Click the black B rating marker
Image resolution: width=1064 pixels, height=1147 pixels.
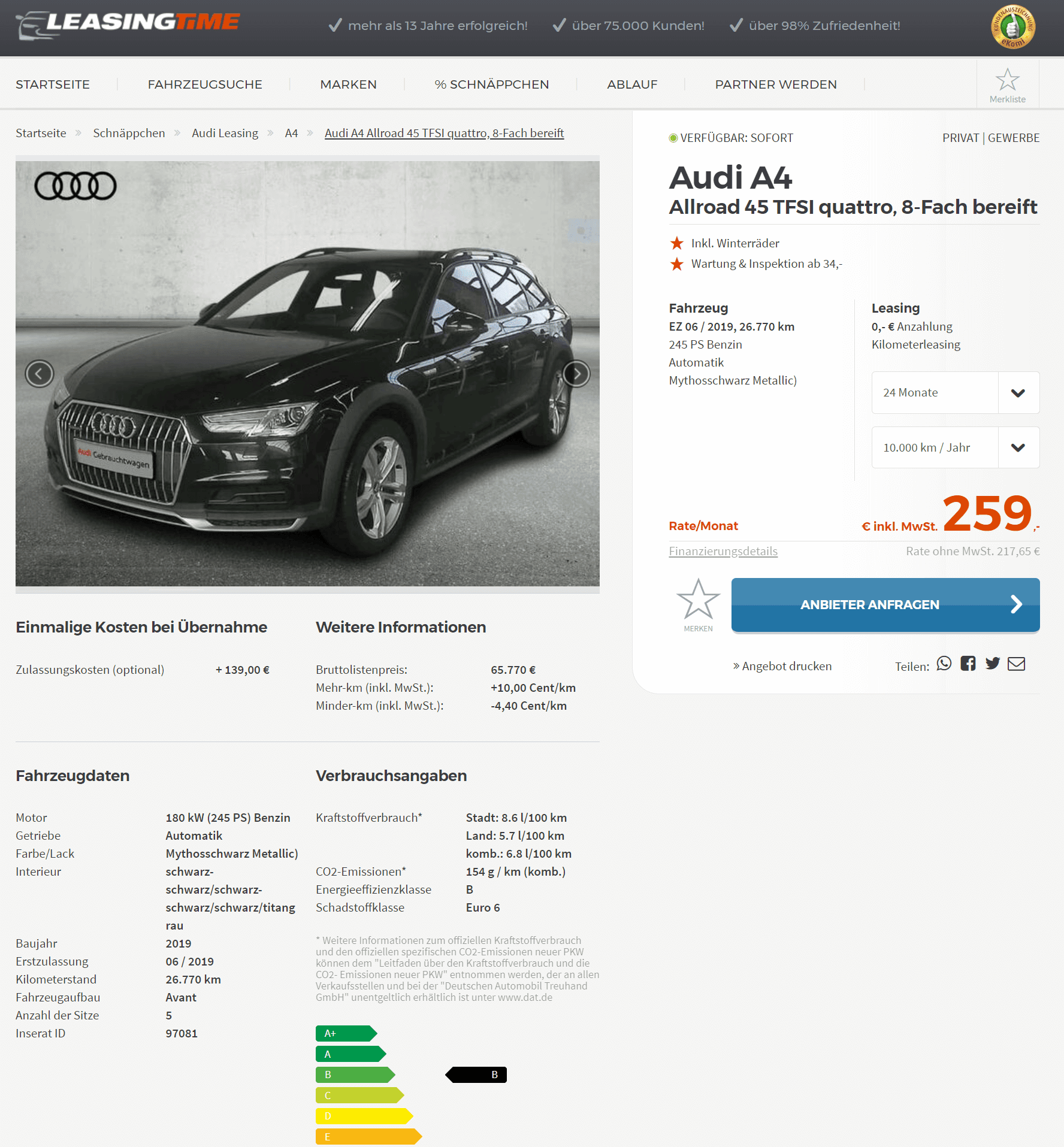476,1075
